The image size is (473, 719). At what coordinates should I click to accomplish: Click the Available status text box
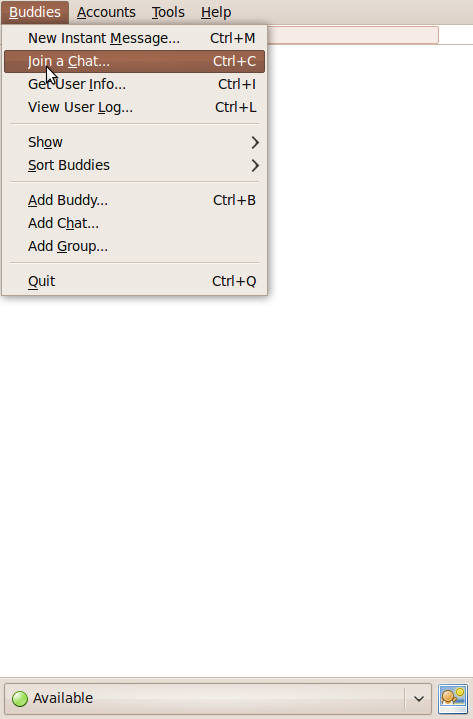tap(218, 698)
